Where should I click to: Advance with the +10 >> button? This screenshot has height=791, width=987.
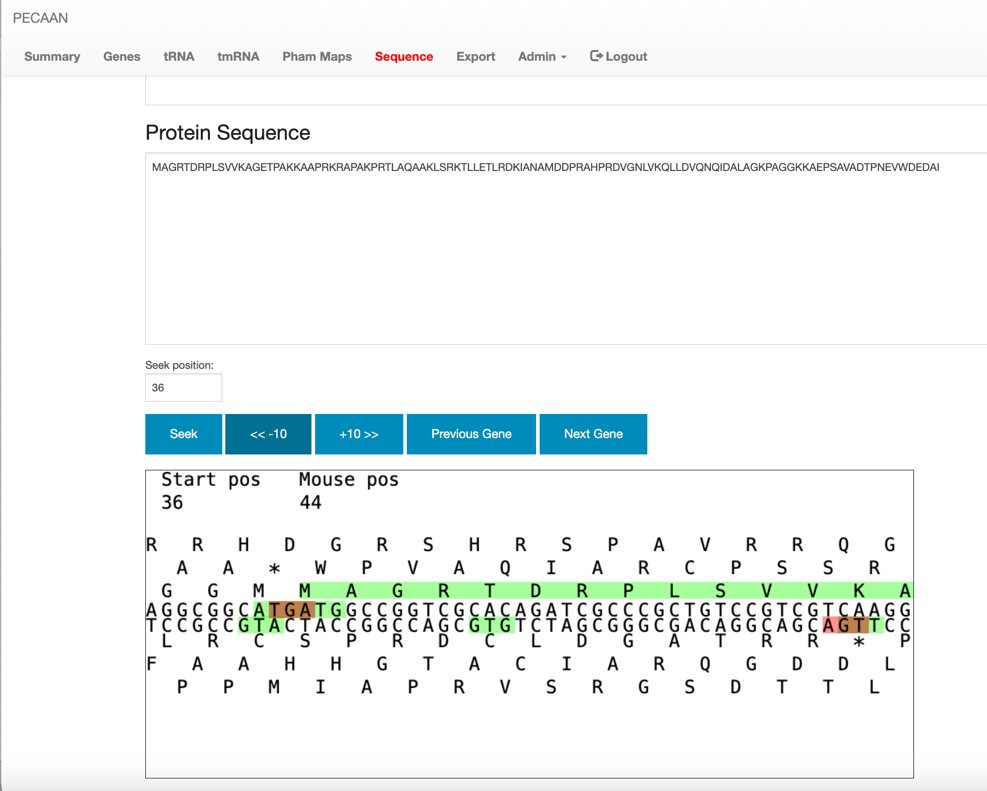coord(359,434)
